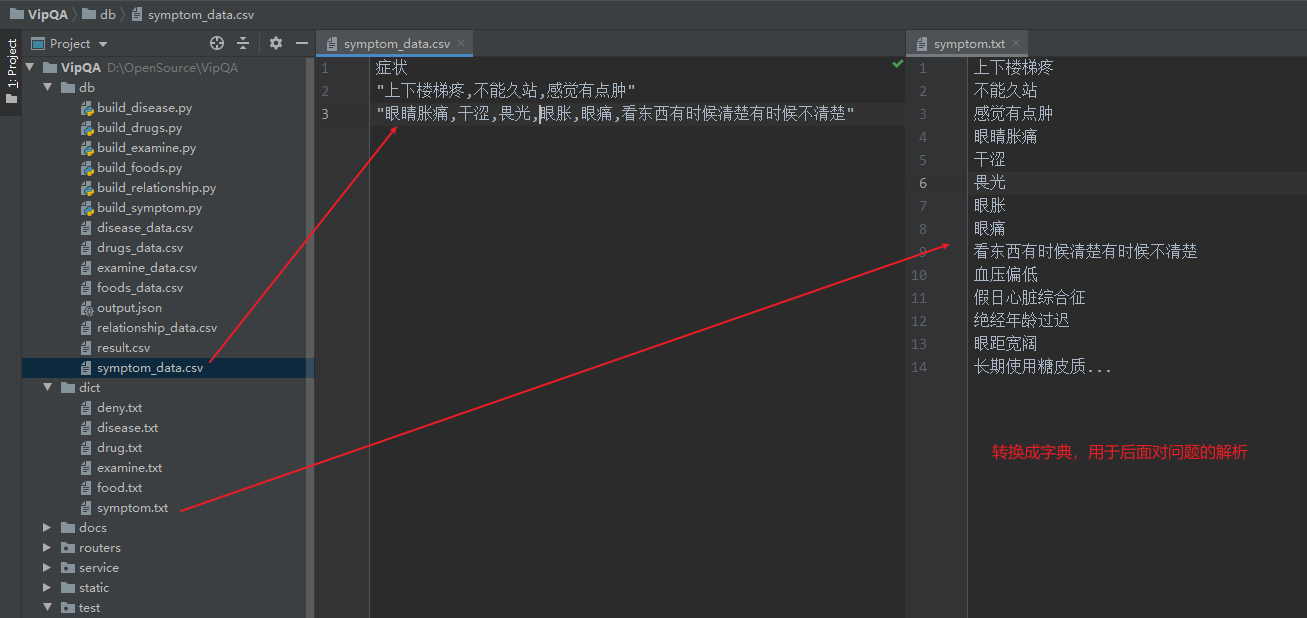
Task: Click 感觉有点肿 line in symptom.txt
Action: point(1013,113)
